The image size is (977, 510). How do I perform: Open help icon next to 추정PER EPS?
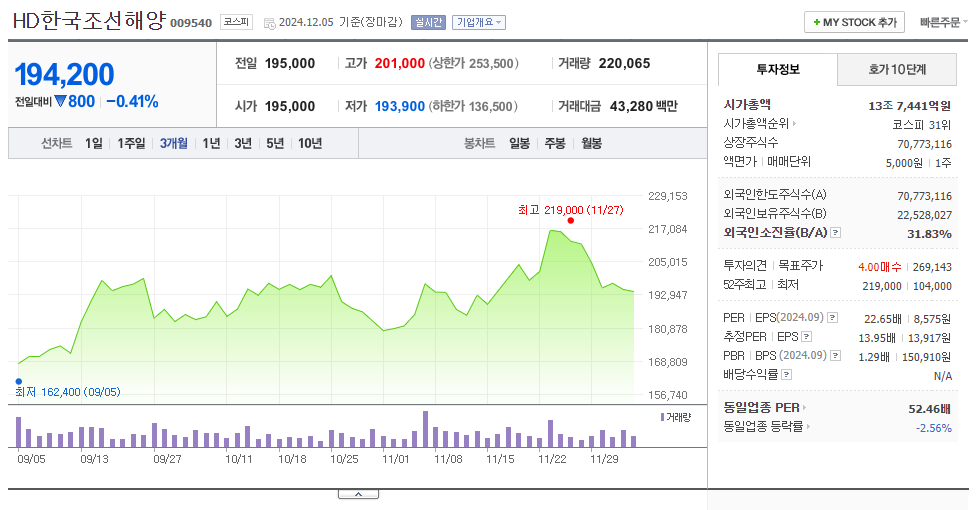click(x=806, y=337)
